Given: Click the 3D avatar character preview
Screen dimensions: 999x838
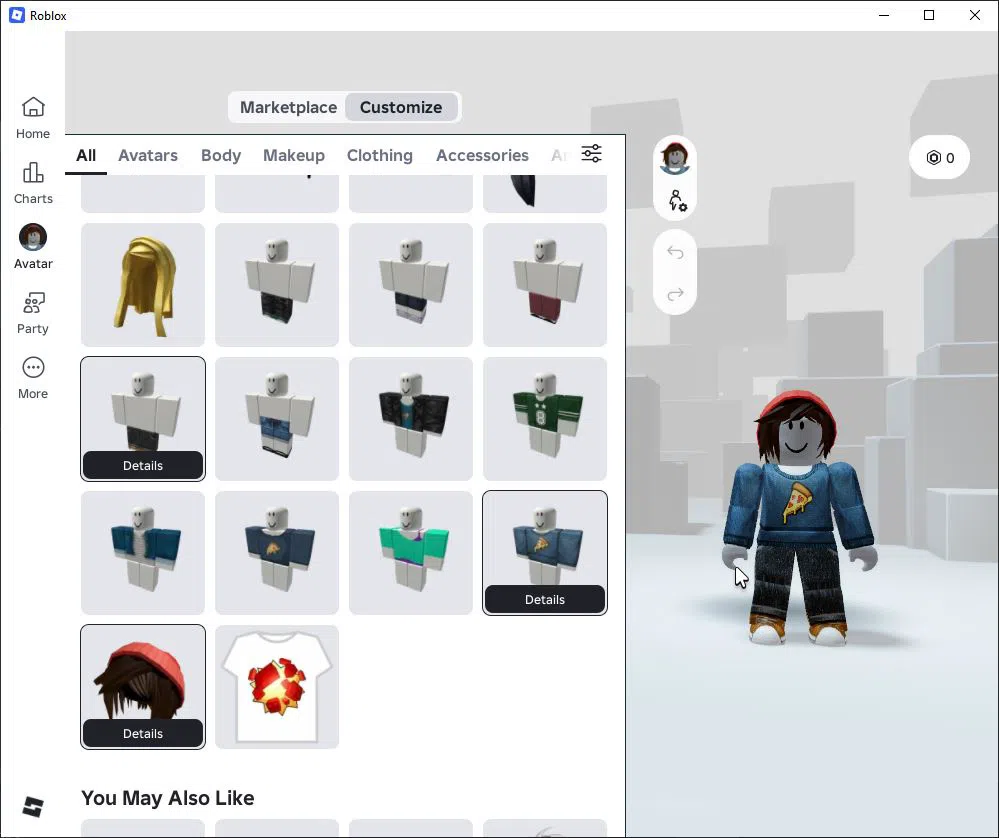Looking at the screenshot, I should [x=798, y=516].
